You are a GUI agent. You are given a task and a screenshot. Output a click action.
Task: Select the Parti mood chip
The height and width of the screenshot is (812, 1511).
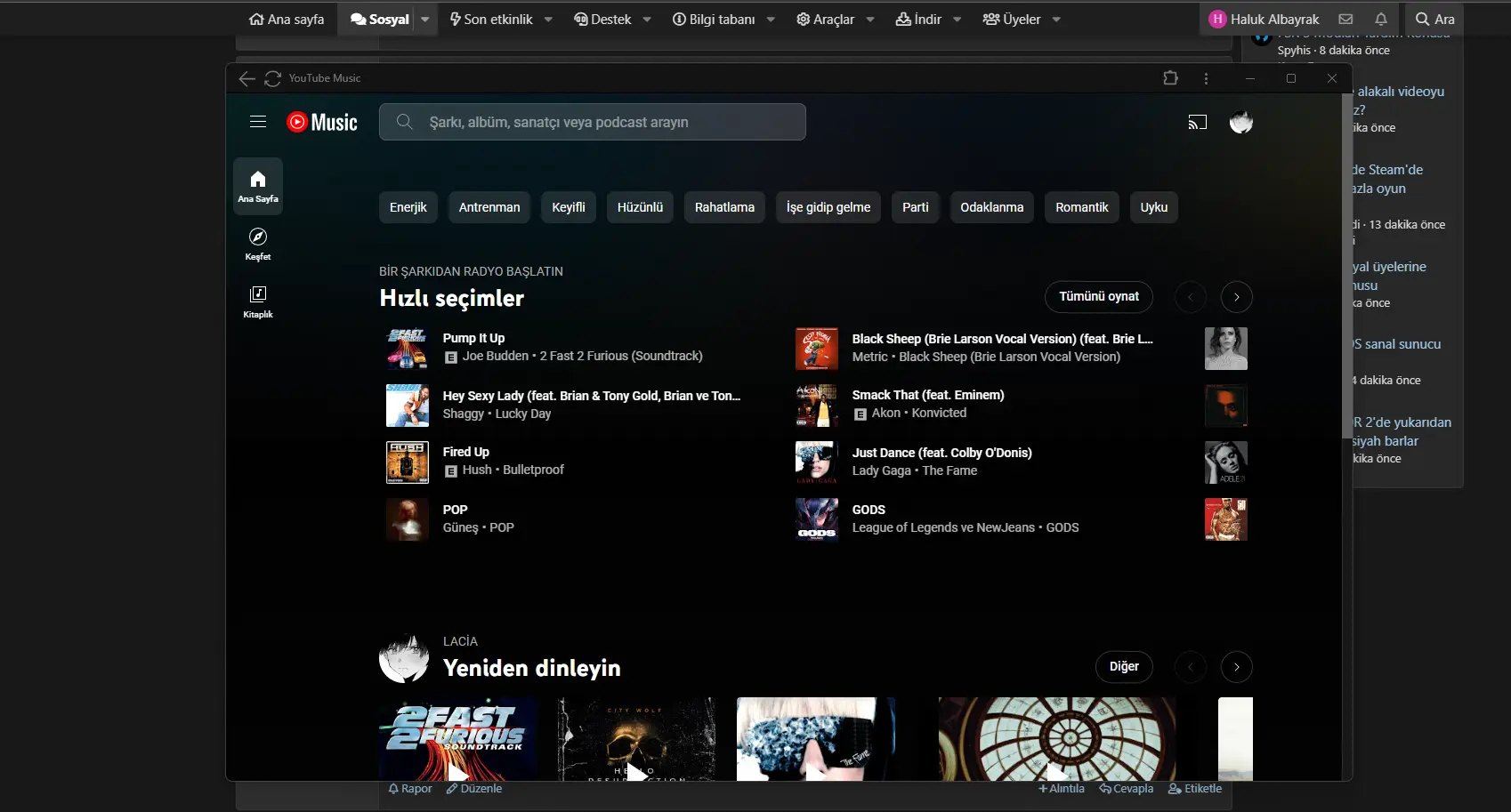916,207
